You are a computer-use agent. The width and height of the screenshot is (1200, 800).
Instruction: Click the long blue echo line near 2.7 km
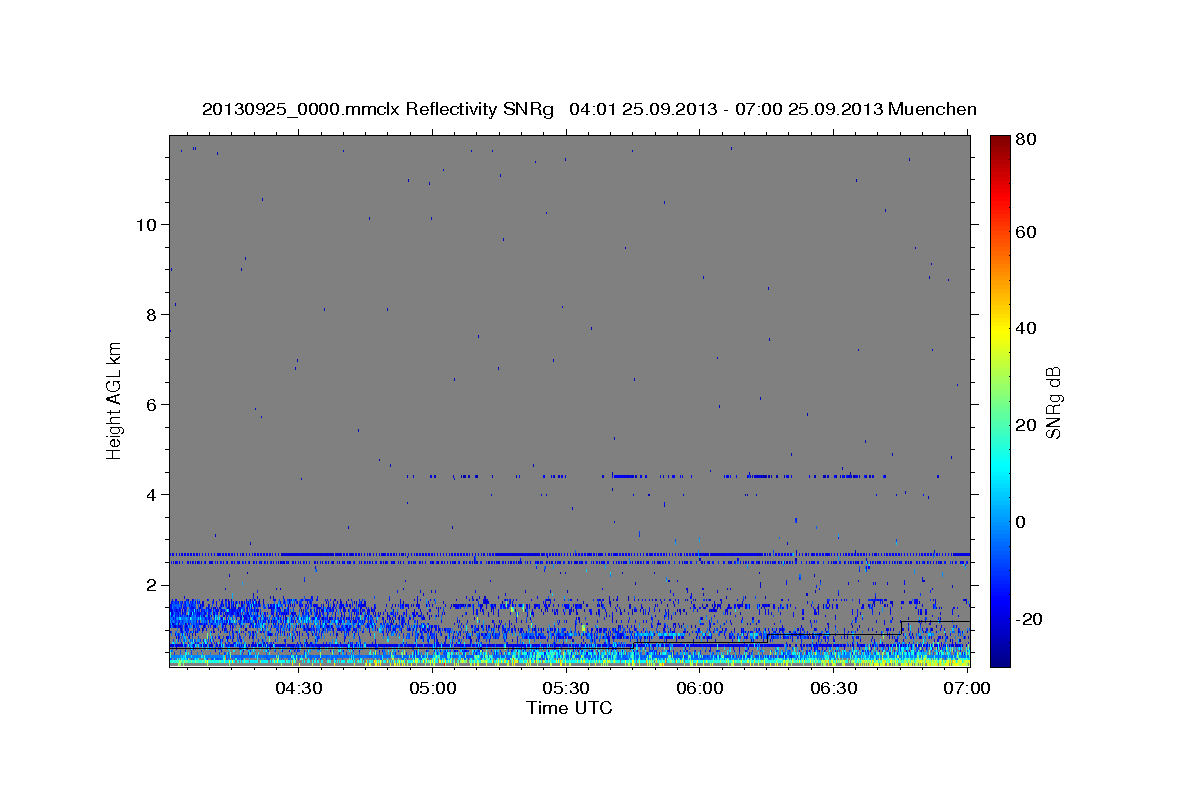(x=569, y=553)
